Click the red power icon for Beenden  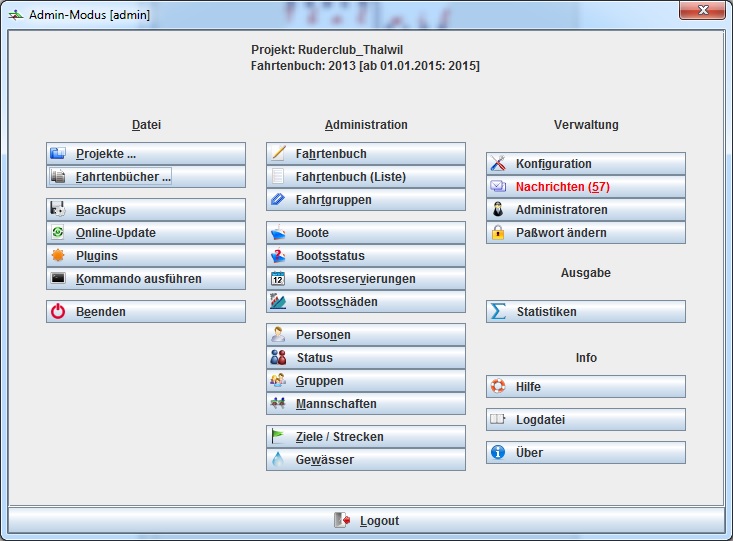point(59,312)
